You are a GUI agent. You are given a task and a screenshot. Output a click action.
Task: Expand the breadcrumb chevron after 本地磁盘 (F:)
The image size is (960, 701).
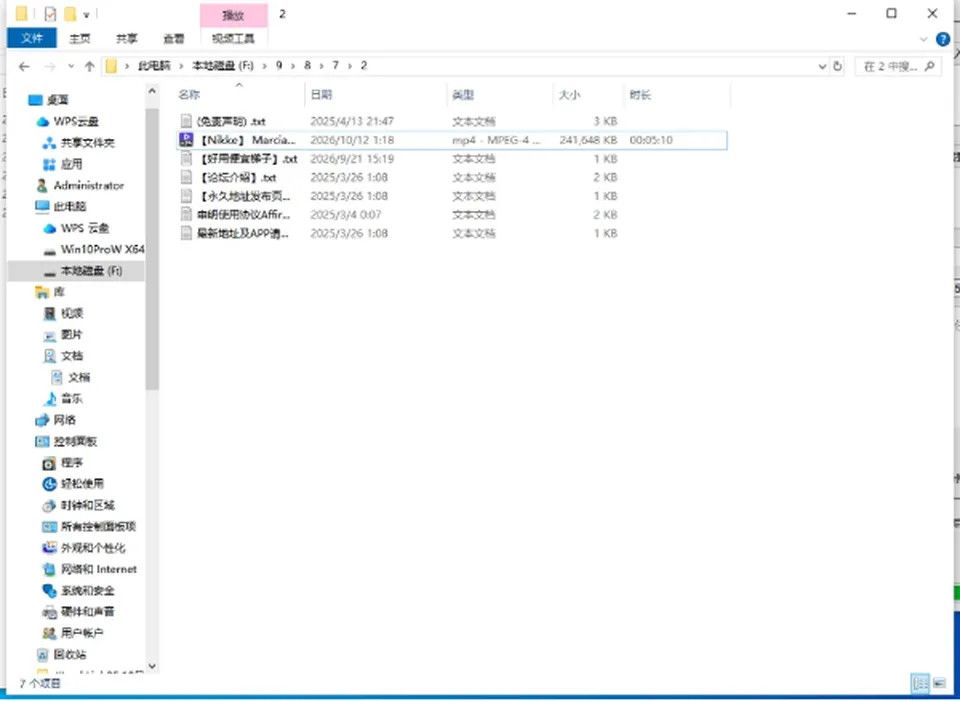[264, 66]
